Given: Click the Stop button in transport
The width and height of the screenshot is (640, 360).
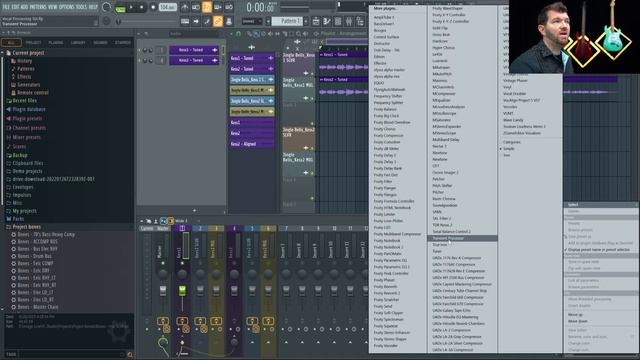Looking at the screenshot, I should [142, 7].
